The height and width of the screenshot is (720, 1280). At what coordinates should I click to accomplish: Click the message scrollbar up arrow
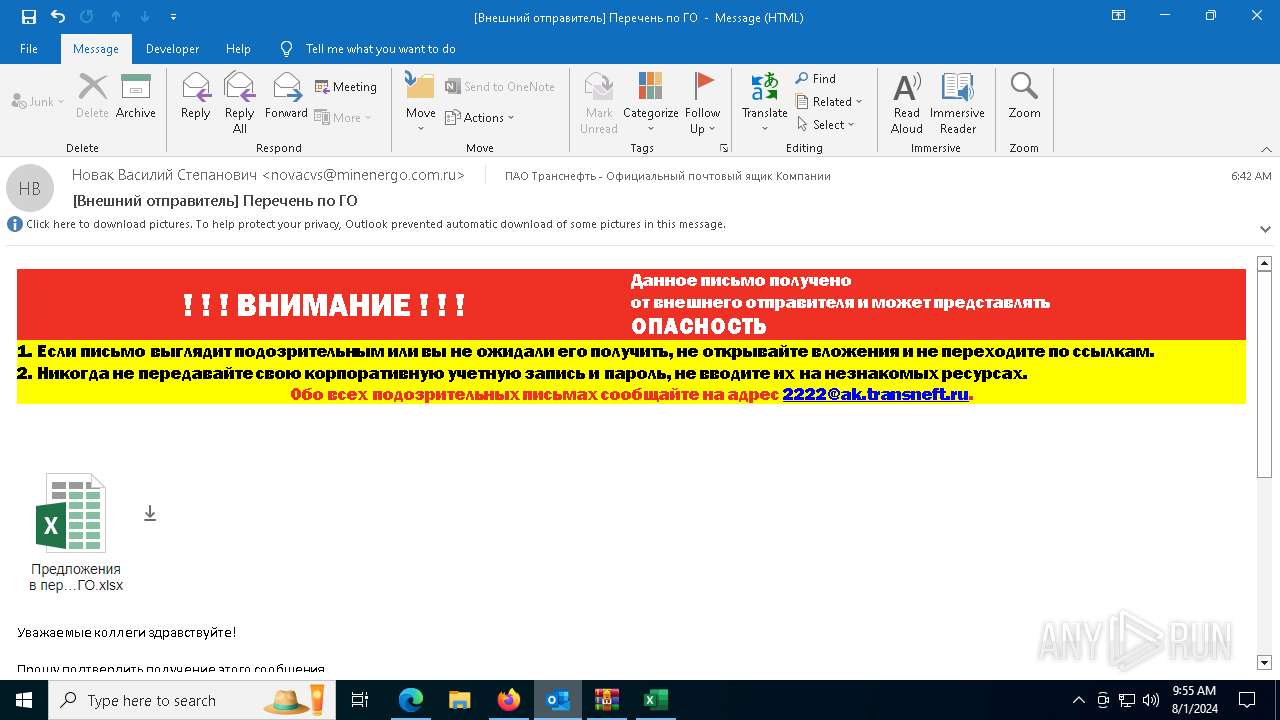(1264, 264)
